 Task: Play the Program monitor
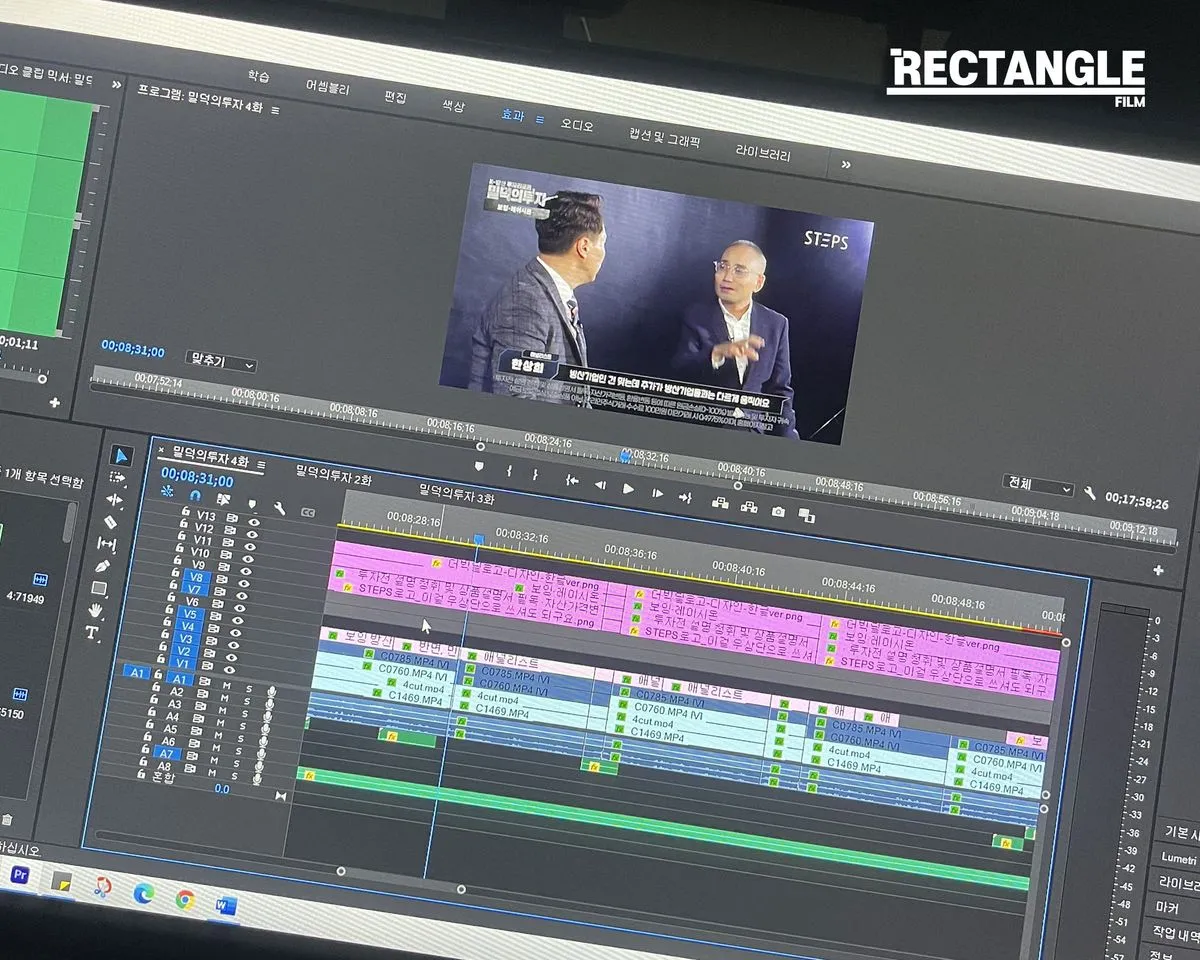pos(628,488)
